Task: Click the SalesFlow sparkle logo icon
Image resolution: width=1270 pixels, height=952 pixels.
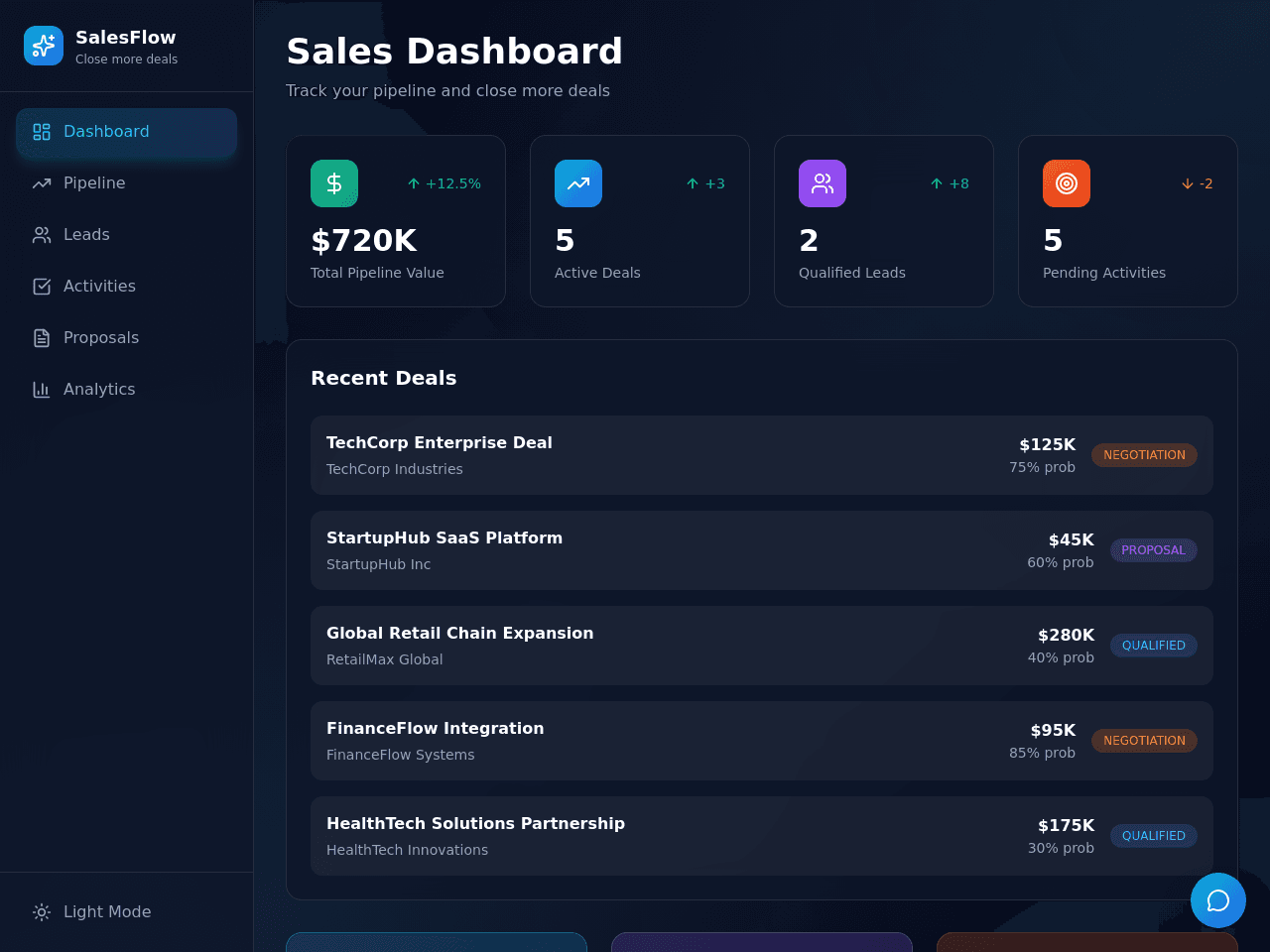Action: (x=44, y=46)
